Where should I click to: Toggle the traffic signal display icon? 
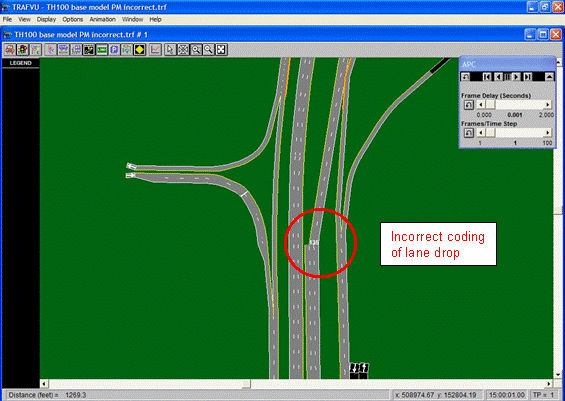pos(23,50)
